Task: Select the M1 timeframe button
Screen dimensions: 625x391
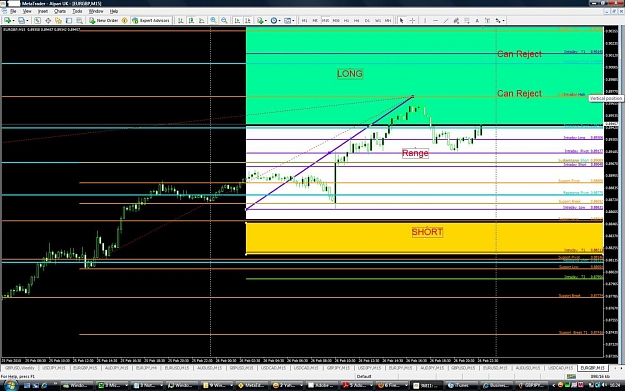Action: click(x=305, y=20)
